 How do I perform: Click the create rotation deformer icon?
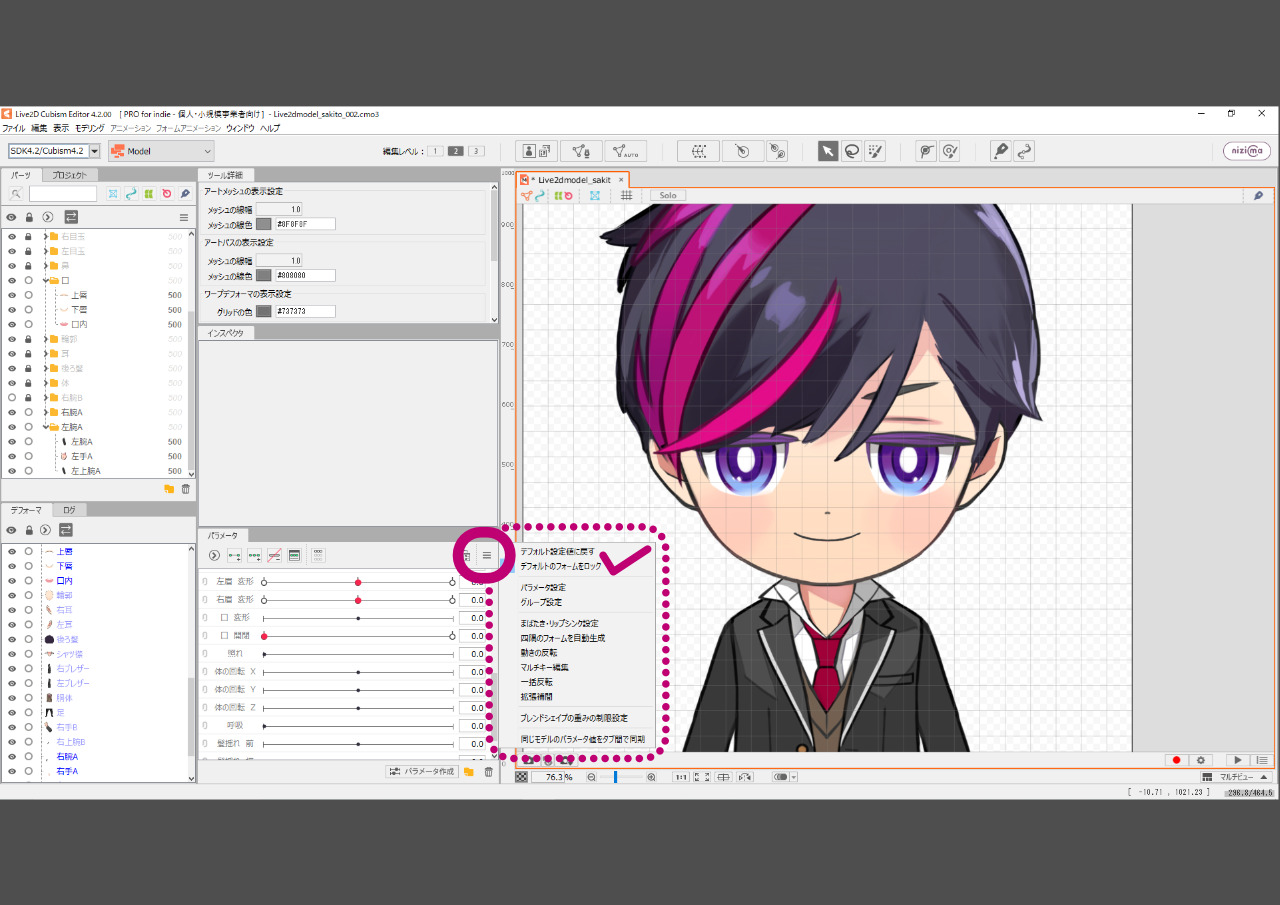point(742,151)
